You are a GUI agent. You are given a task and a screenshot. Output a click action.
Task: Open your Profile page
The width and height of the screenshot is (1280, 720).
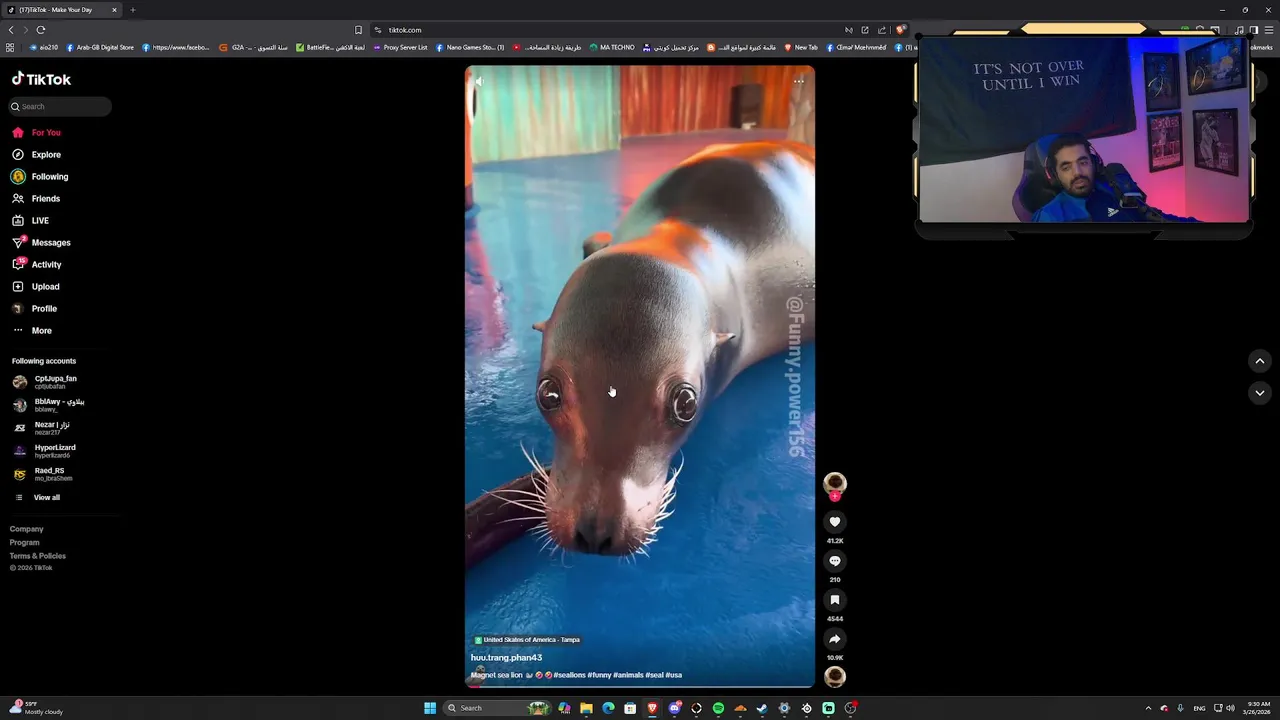(x=34, y=309)
